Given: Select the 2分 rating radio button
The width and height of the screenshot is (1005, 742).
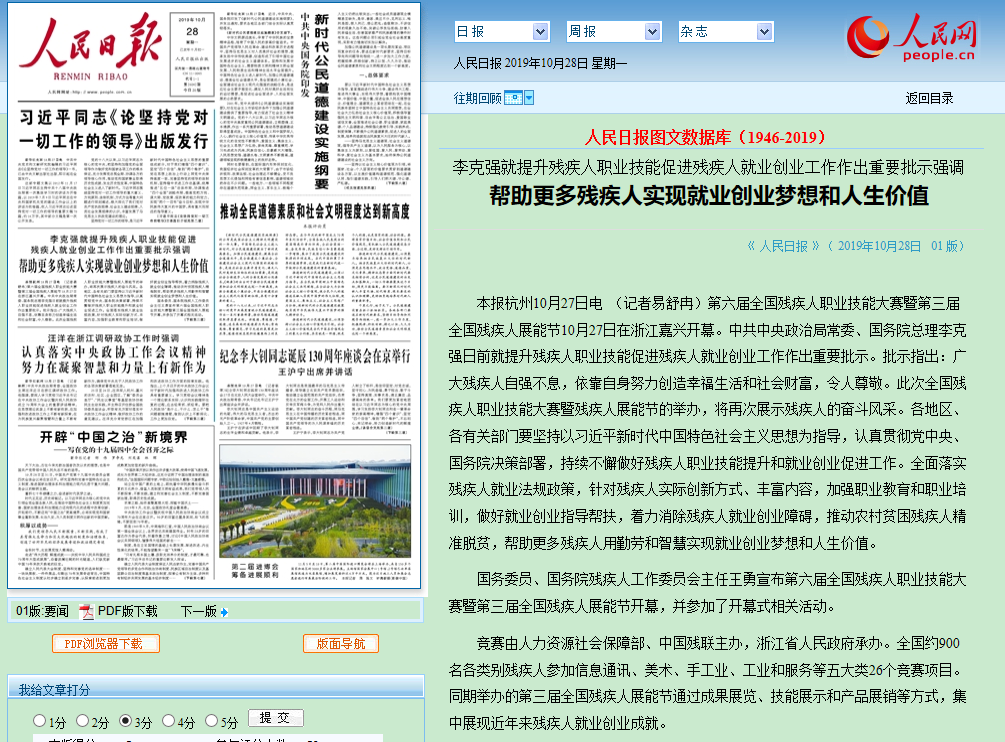Looking at the screenshot, I should [82, 721].
